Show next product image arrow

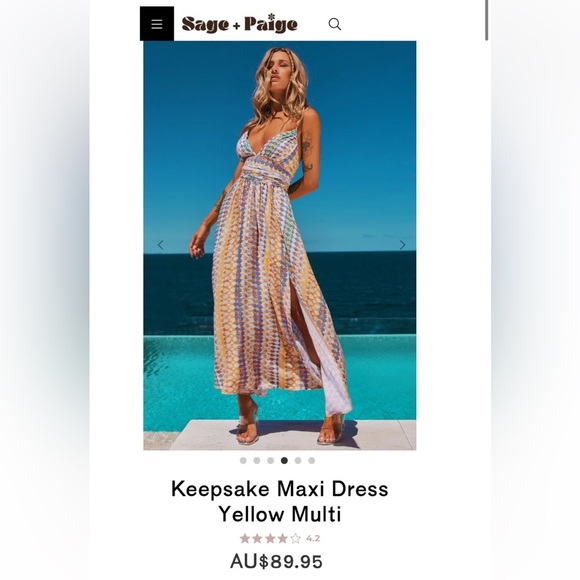pyautogui.click(x=402, y=245)
